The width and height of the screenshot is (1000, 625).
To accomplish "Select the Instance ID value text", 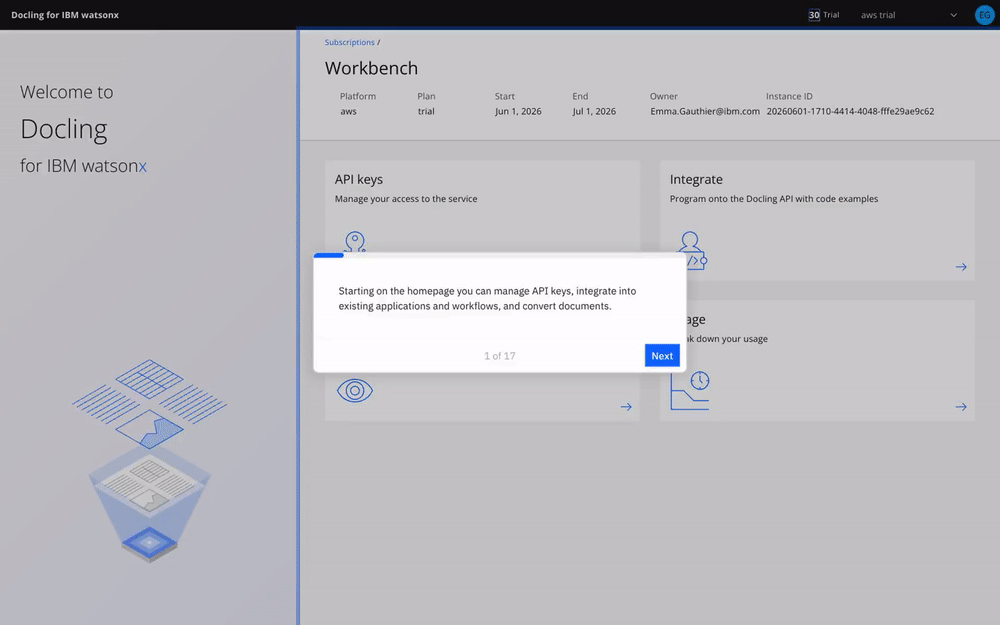I will 850,111.
